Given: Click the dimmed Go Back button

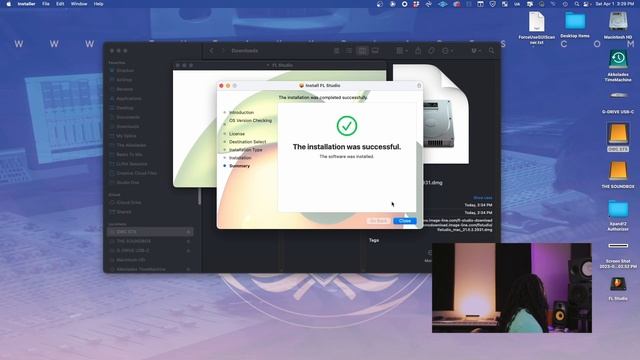Looking at the screenshot, I should pos(378,221).
